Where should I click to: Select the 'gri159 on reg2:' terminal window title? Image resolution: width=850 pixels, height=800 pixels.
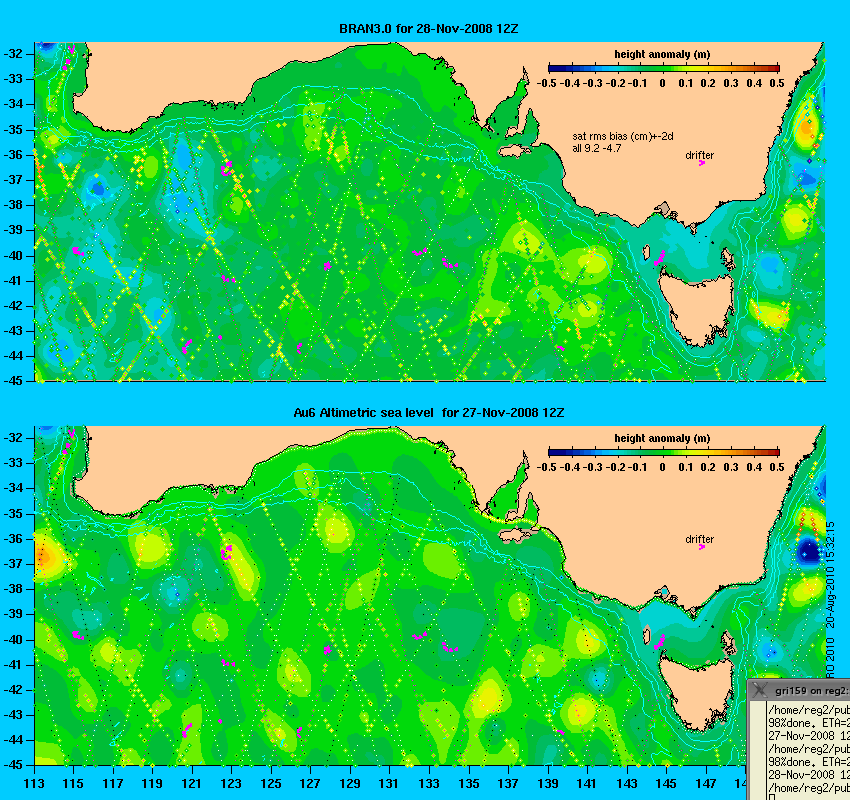point(812,691)
